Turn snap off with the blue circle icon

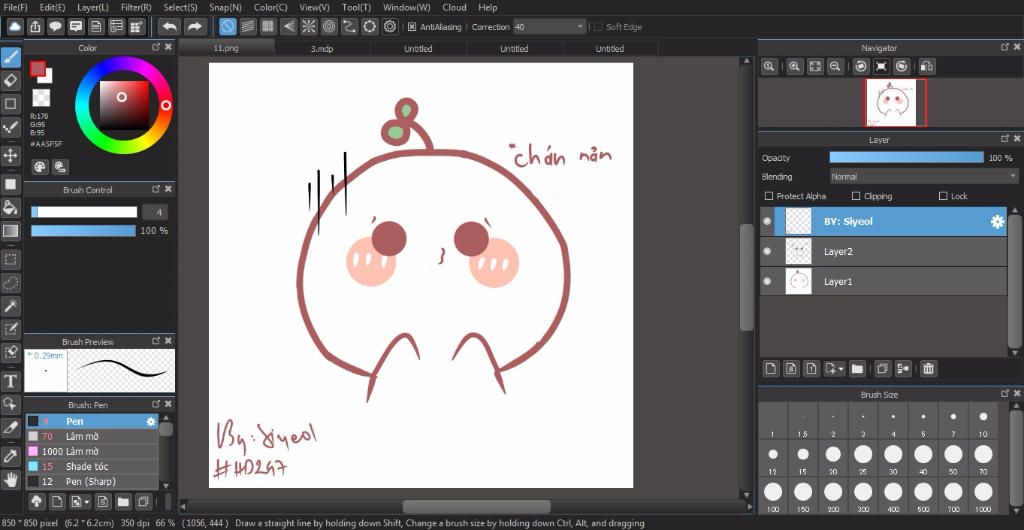tap(227, 27)
